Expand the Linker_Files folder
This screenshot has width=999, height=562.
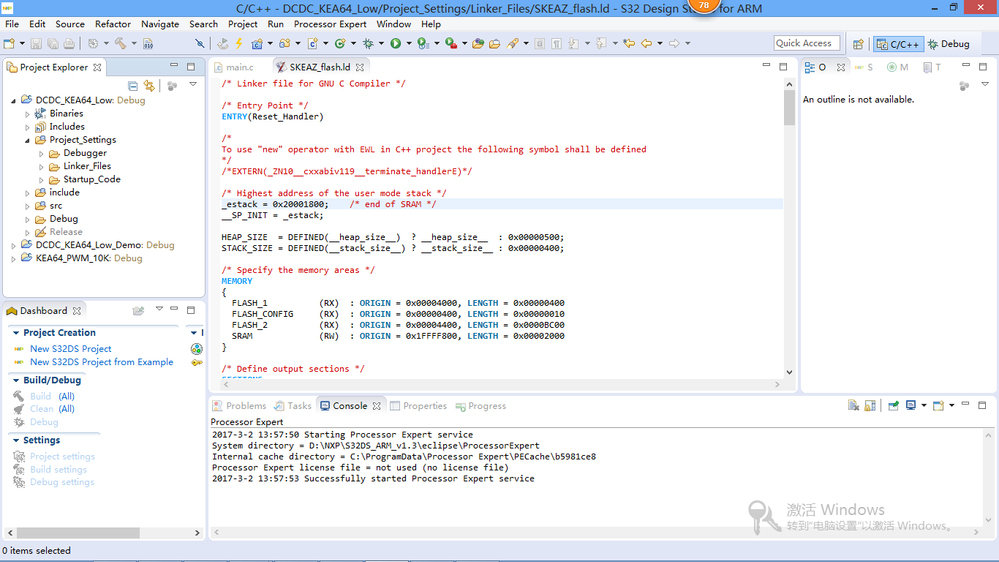point(41,167)
